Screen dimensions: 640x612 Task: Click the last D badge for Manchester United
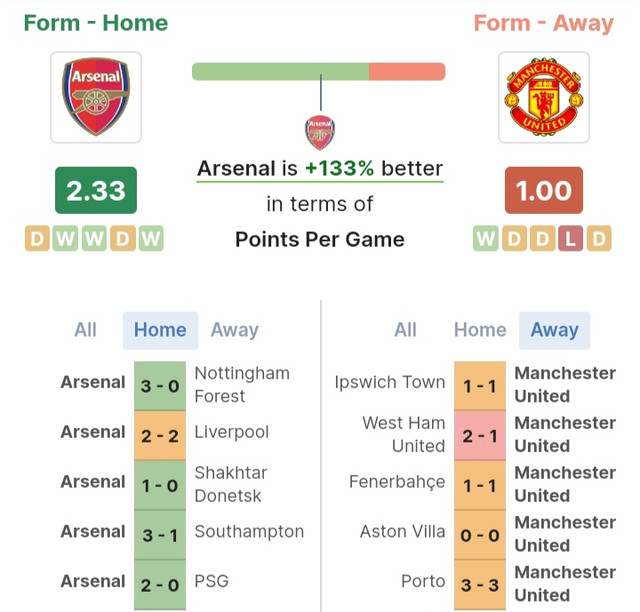click(599, 238)
